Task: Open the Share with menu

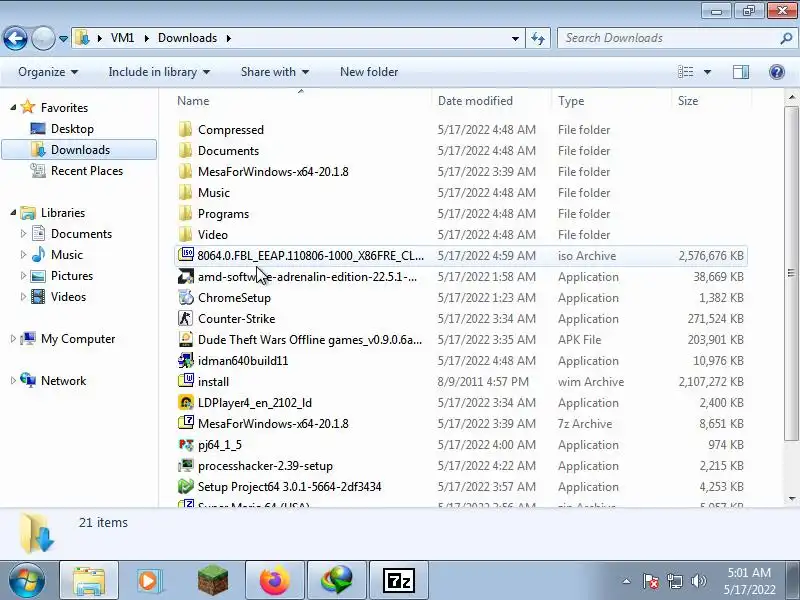Action: [274, 72]
